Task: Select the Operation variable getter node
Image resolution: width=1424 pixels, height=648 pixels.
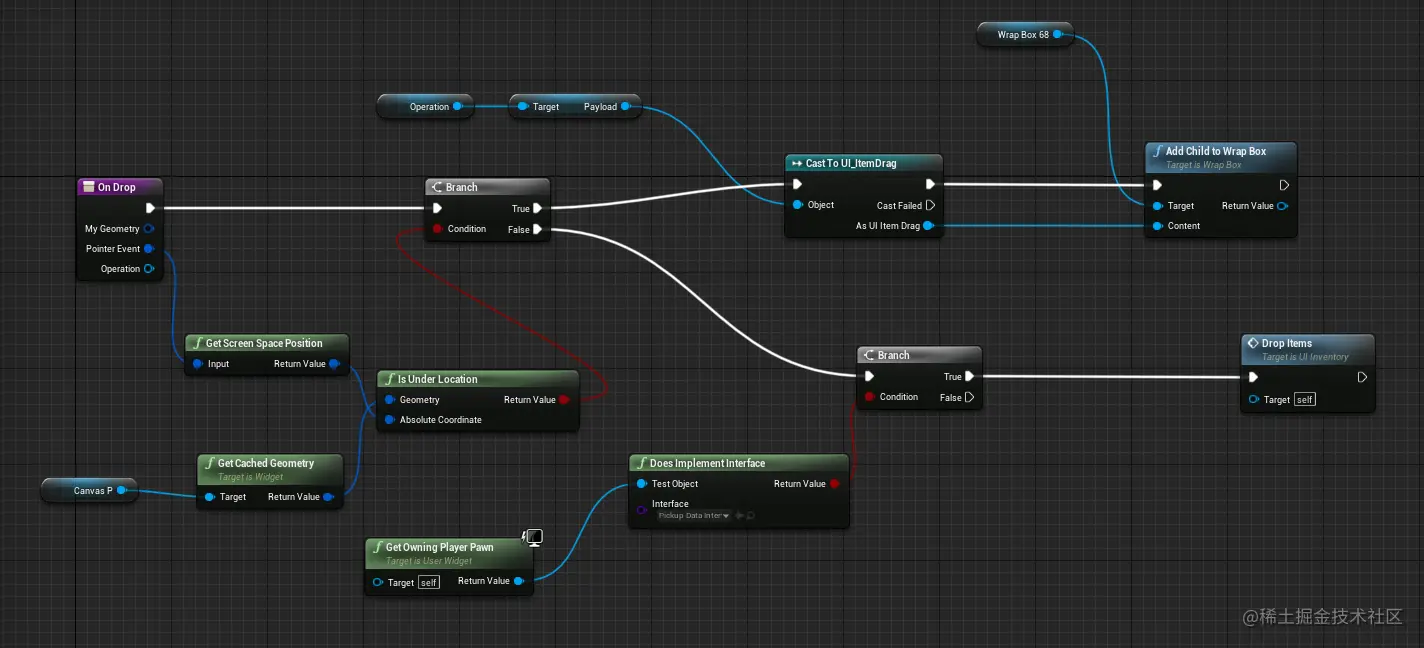Action: [x=424, y=106]
